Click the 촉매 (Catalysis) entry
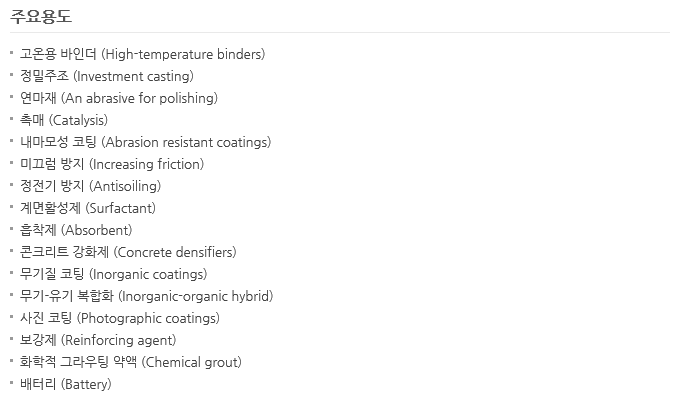This screenshot has width=683, height=402. pyautogui.click(x=64, y=120)
